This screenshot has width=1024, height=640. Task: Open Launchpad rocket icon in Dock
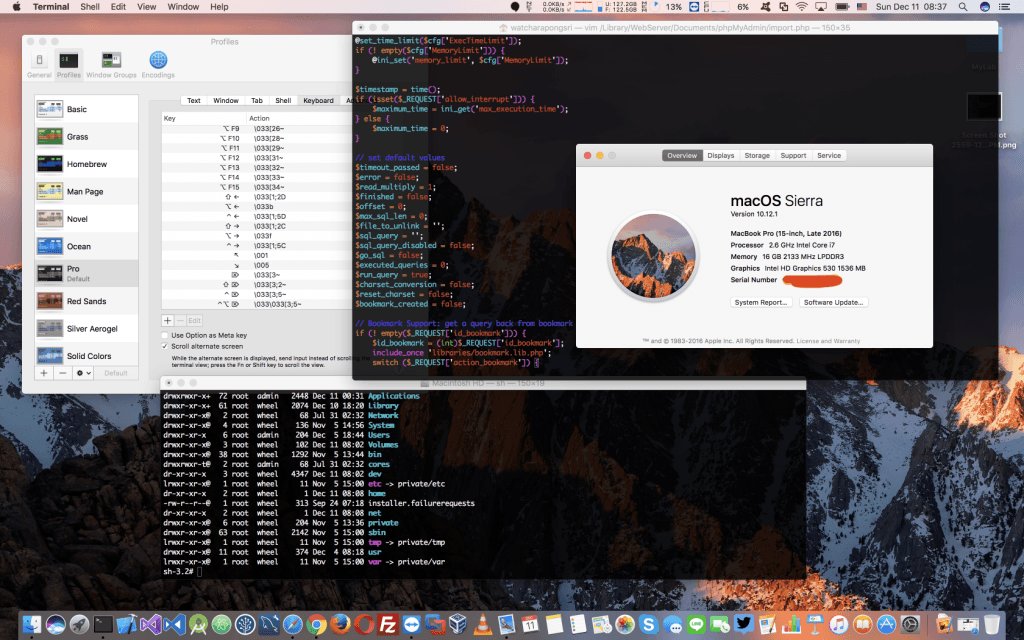(x=80, y=624)
